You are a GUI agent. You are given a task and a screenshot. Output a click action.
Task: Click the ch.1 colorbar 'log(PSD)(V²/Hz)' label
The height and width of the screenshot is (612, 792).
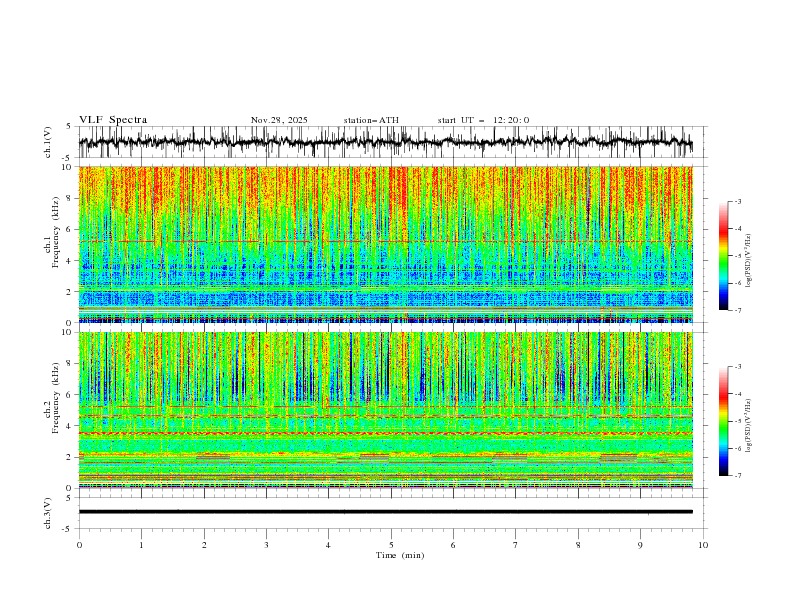click(x=749, y=261)
